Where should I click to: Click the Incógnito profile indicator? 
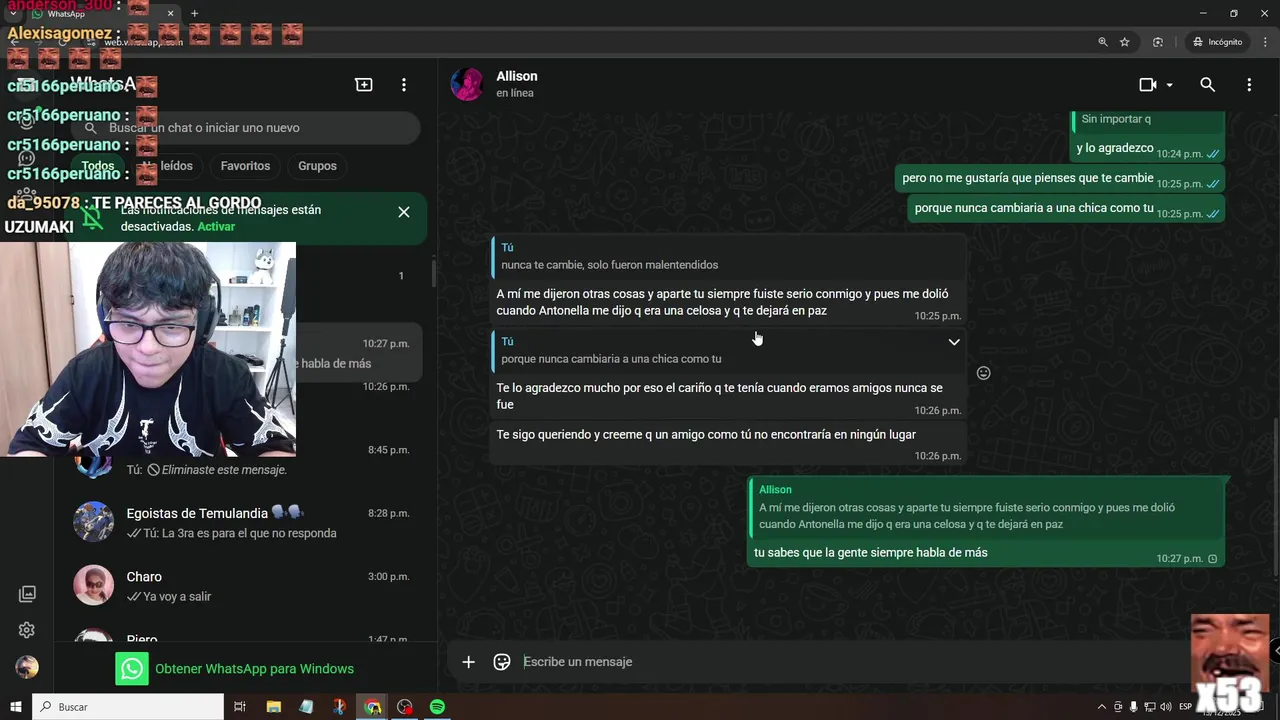click(1217, 42)
